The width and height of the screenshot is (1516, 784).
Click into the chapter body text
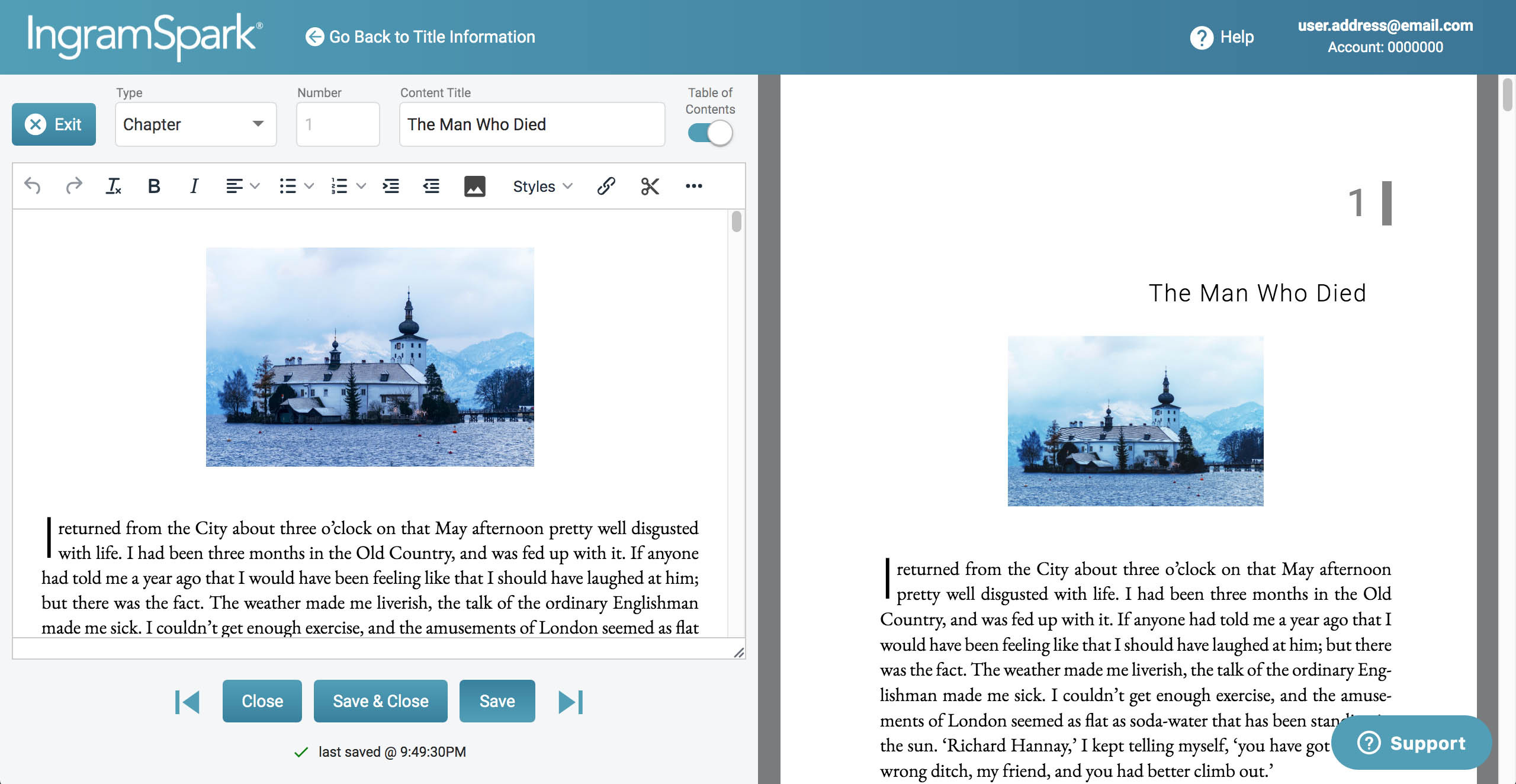point(370,577)
